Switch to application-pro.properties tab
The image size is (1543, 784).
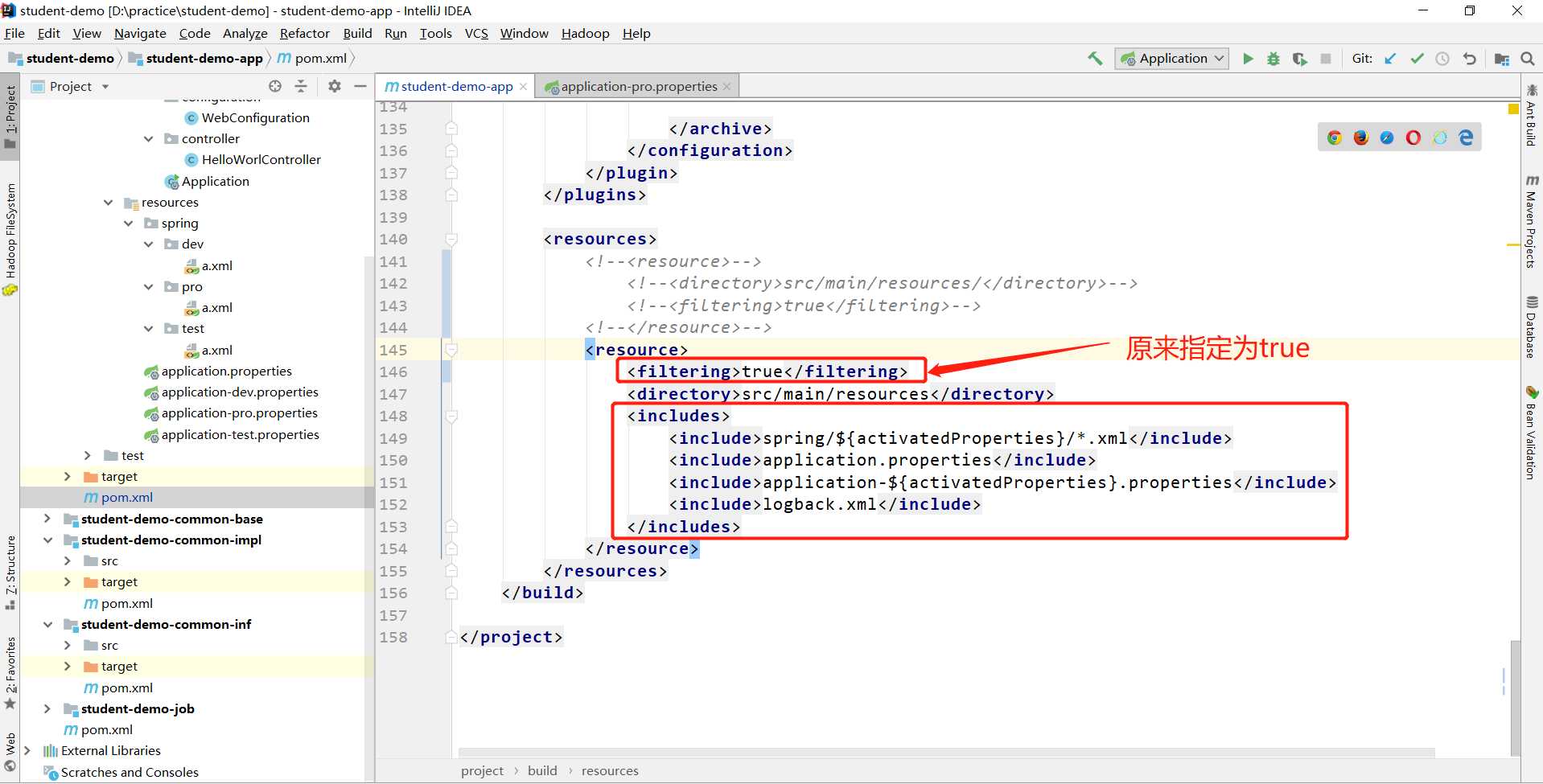point(638,87)
